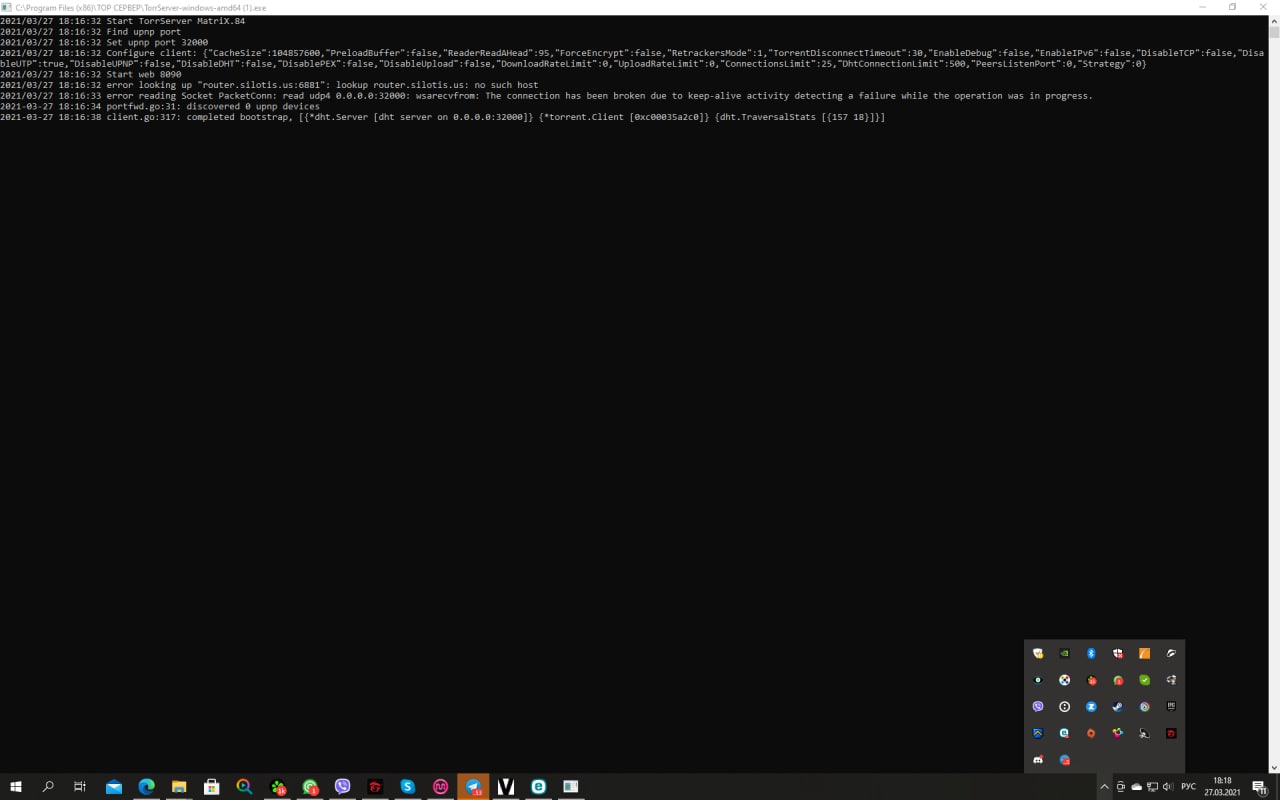Open Task View on the taskbar
1280x800 pixels.
click(80, 787)
